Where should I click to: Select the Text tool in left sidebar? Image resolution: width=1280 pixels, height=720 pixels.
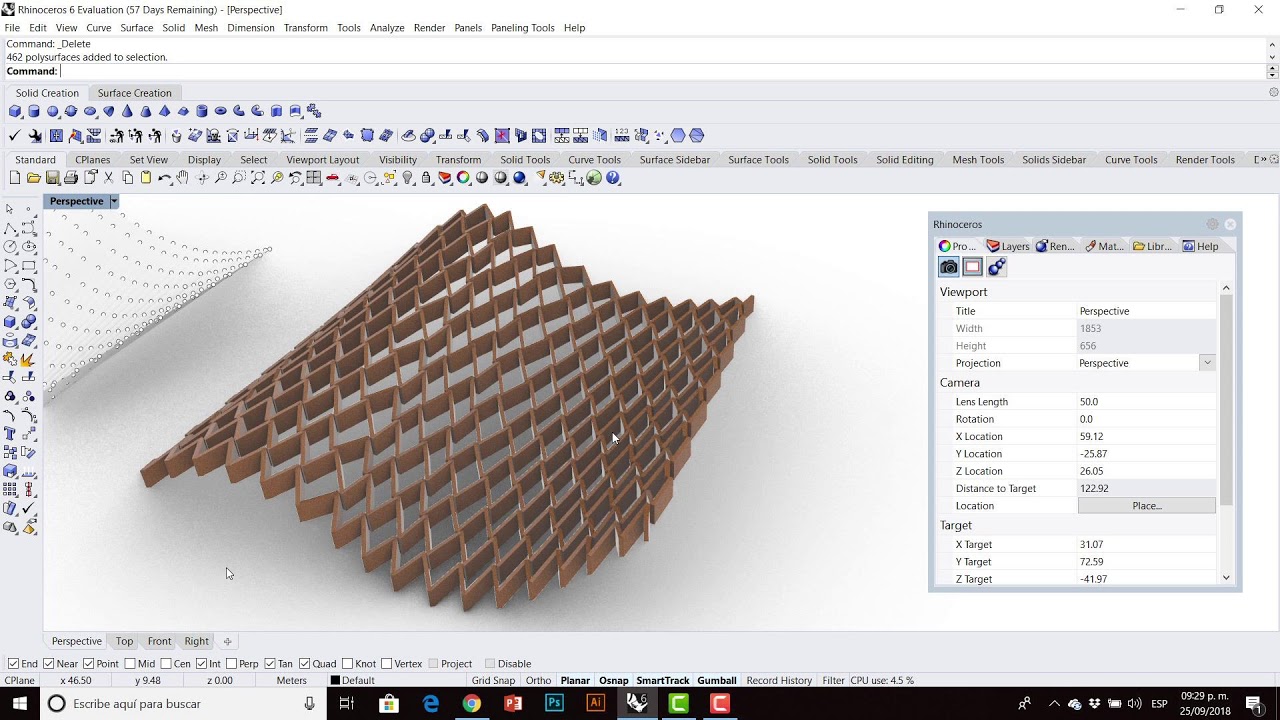(10, 434)
